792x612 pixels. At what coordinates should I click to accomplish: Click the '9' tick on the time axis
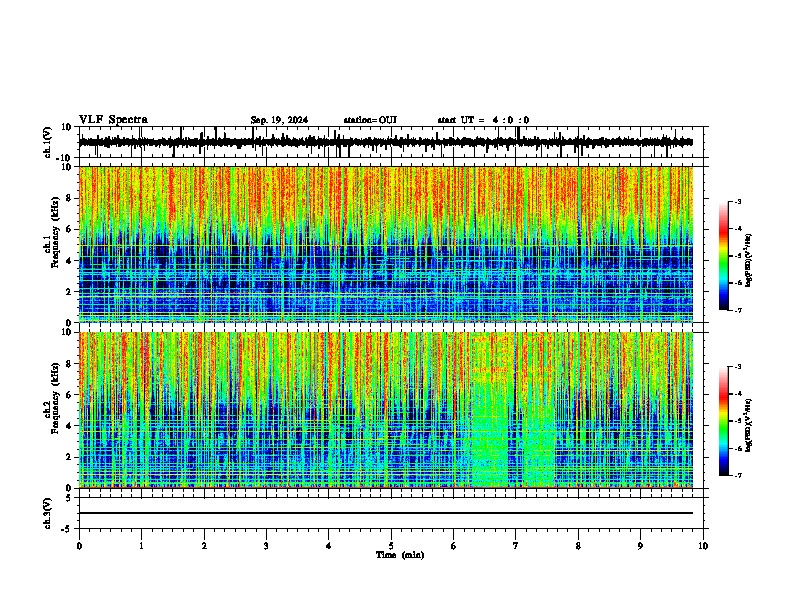pyautogui.click(x=640, y=546)
